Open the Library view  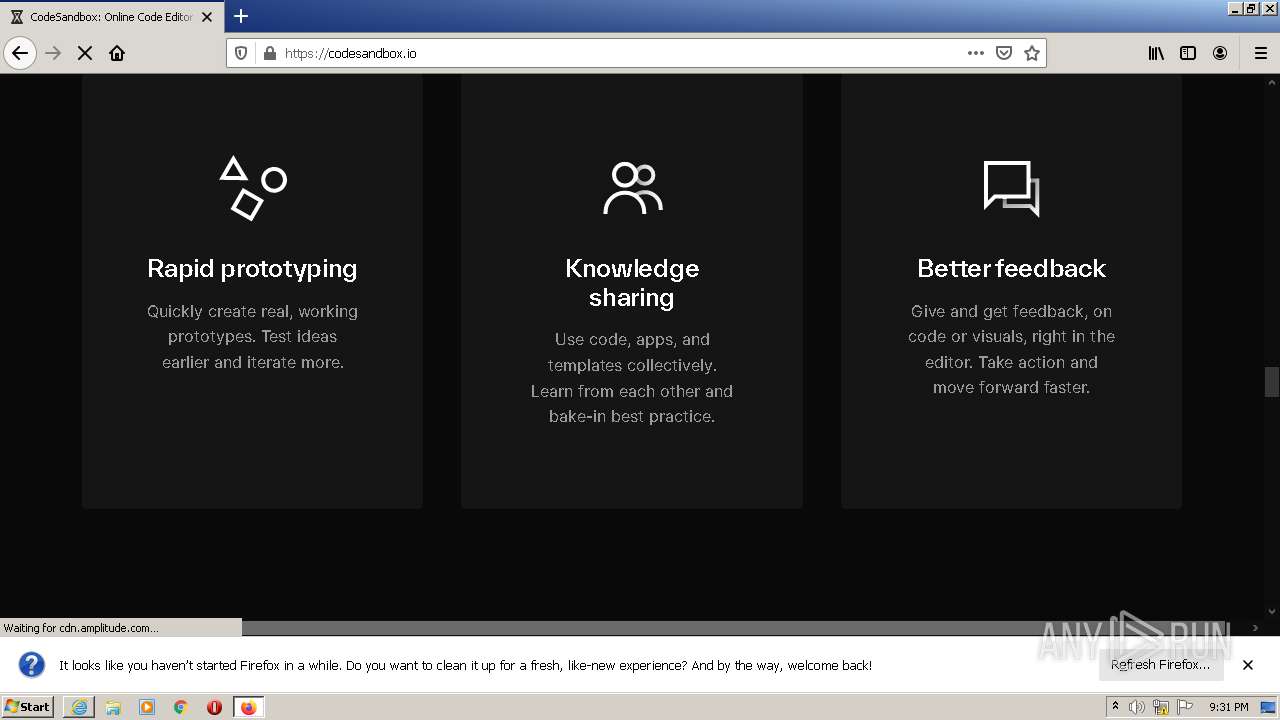point(1156,53)
